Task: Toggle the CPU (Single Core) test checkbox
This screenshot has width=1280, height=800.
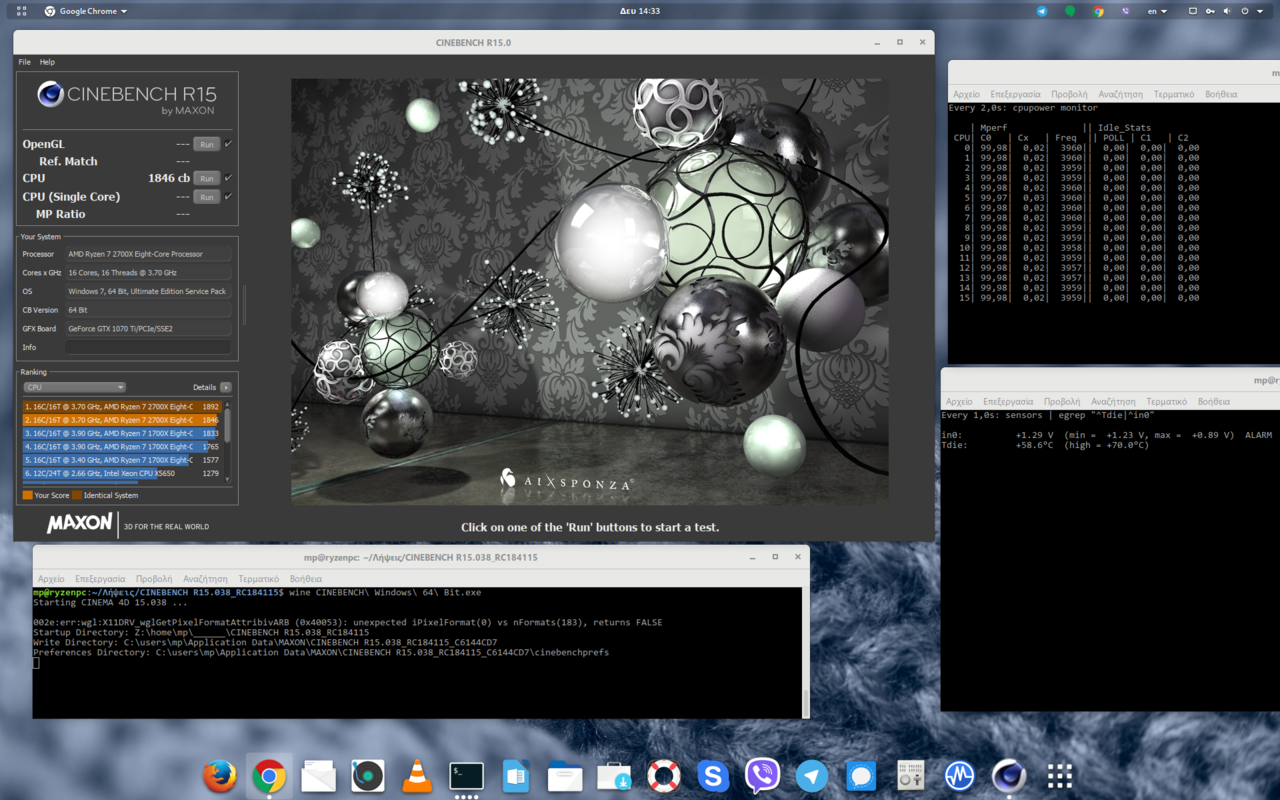Action: [229, 197]
